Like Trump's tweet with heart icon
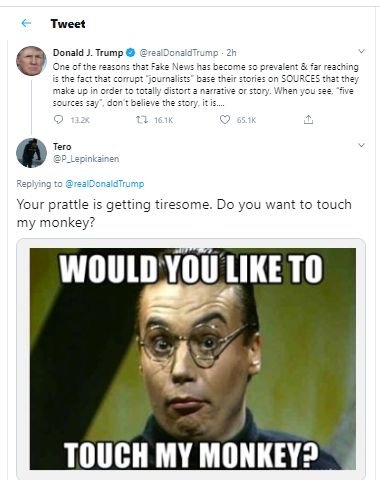This screenshot has width=380, height=480. [225, 119]
